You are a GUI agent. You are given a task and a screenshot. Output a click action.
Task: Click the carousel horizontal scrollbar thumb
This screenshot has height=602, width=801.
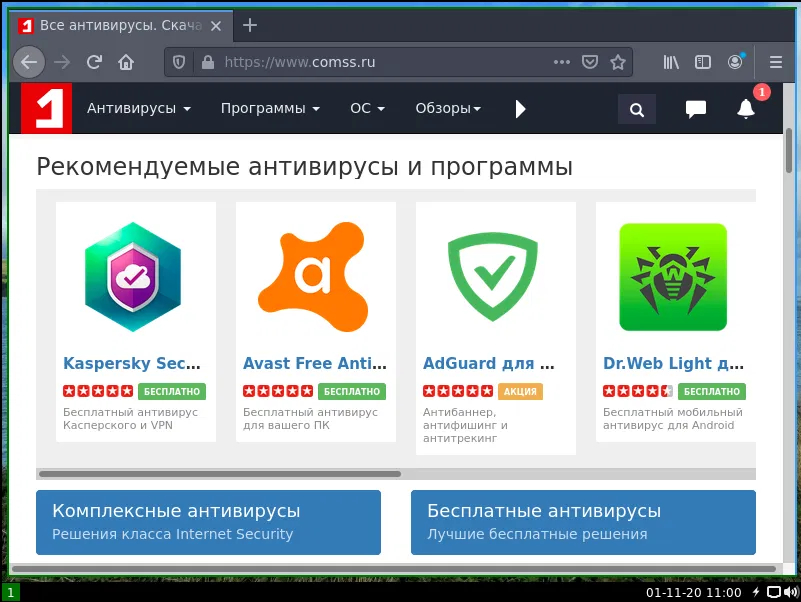[220, 474]
